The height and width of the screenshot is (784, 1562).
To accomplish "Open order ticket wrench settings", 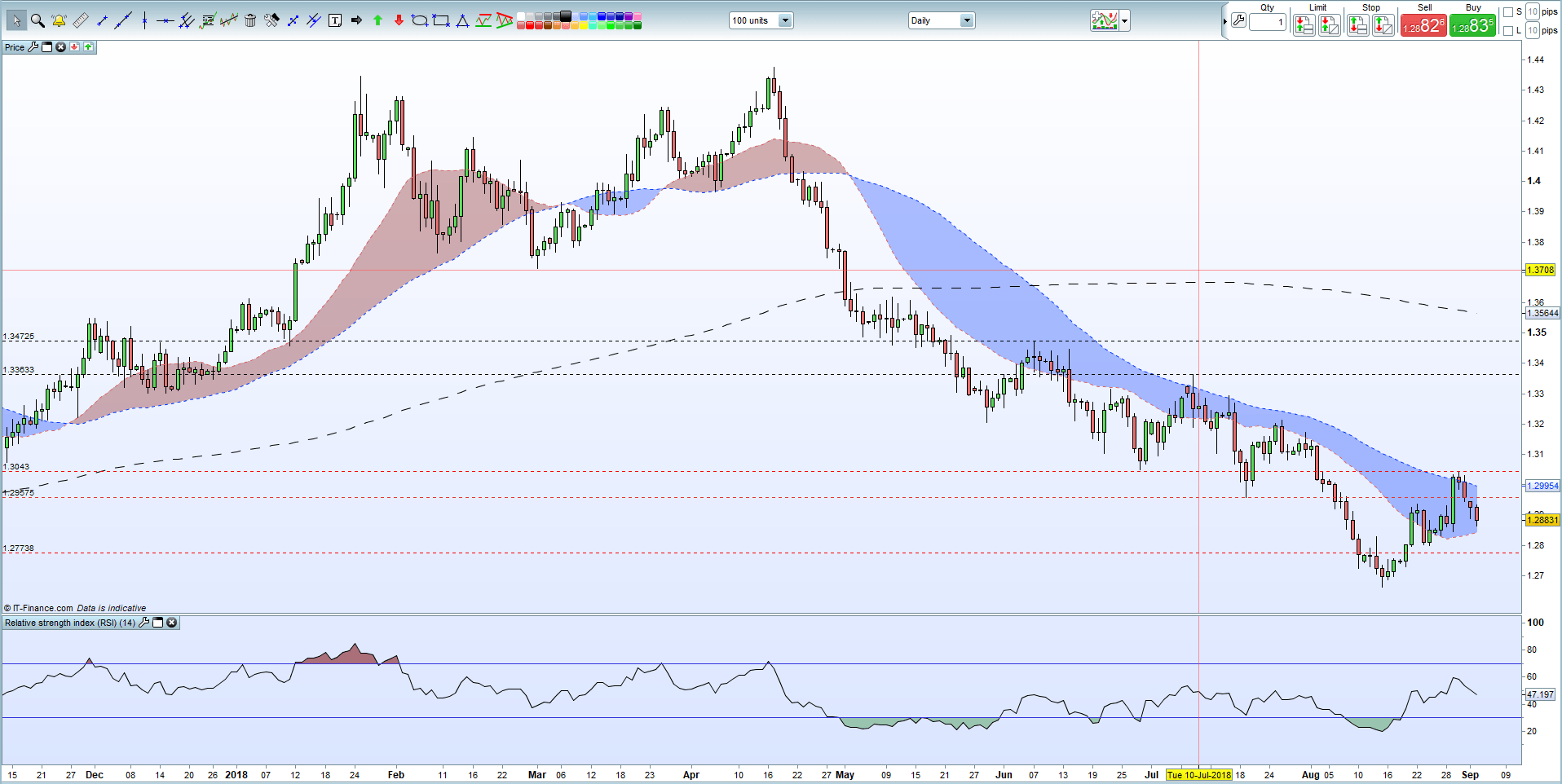I will 1238,20.
